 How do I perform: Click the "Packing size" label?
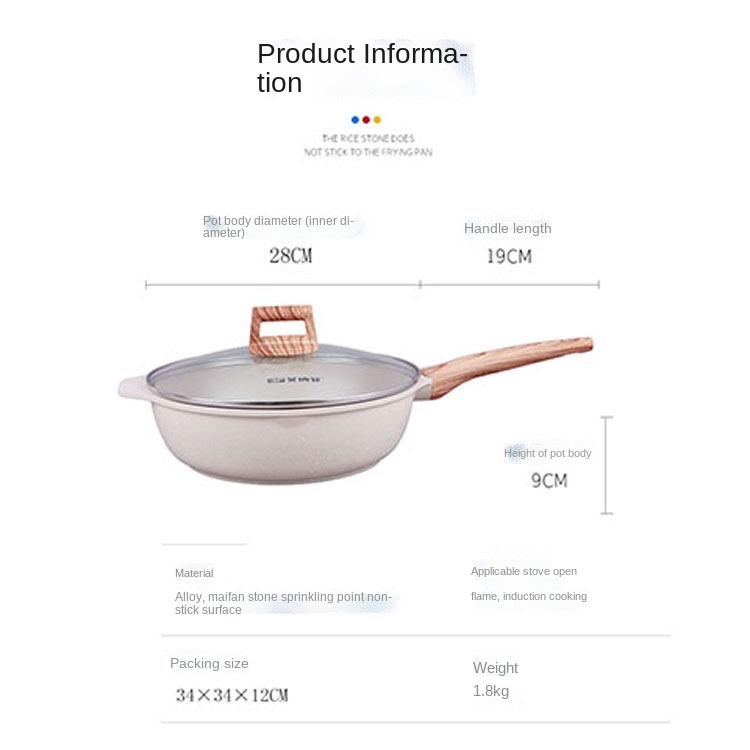[209, 663]
